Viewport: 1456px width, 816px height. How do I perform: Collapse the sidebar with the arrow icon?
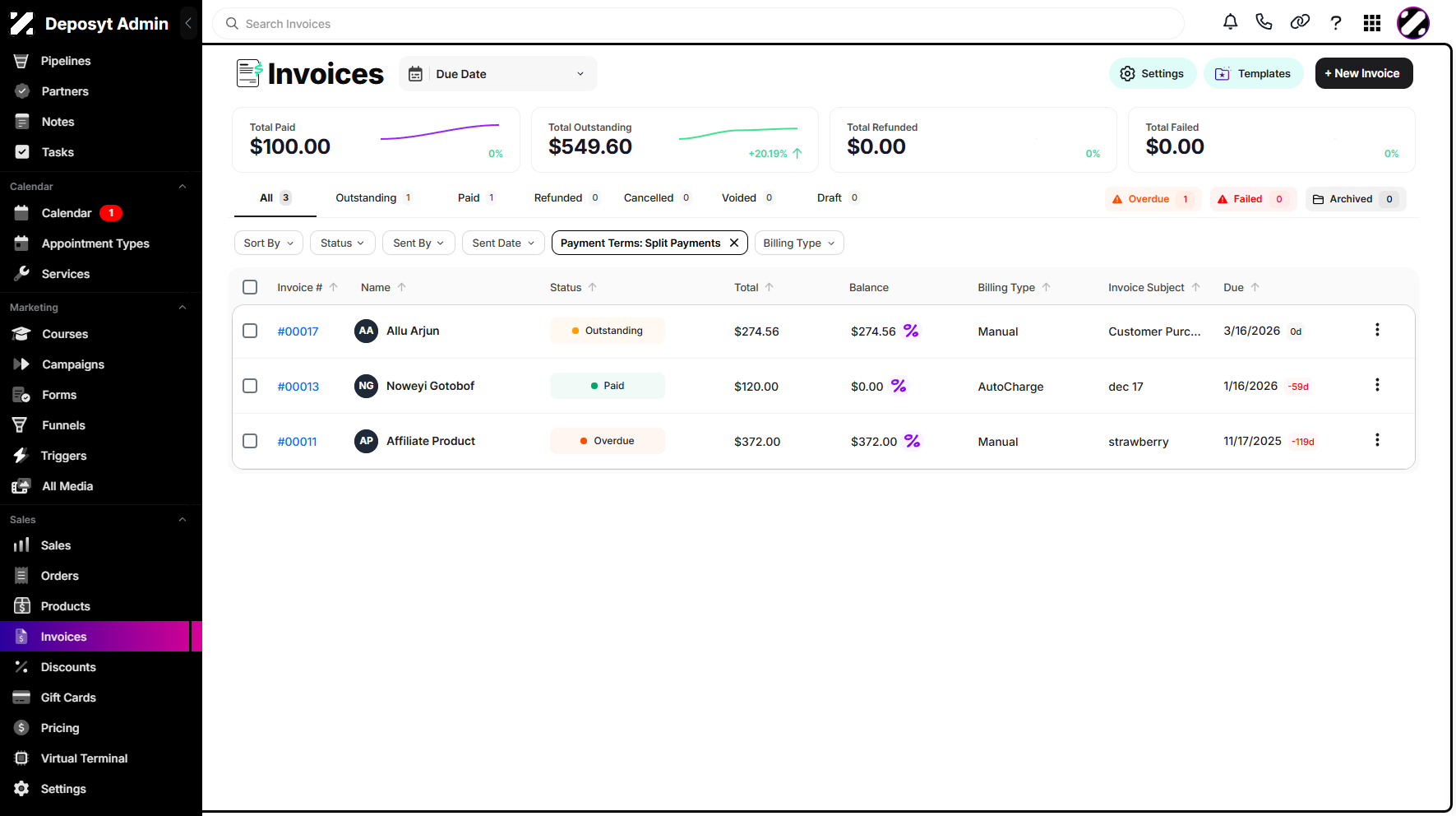[x=188, y=24]
